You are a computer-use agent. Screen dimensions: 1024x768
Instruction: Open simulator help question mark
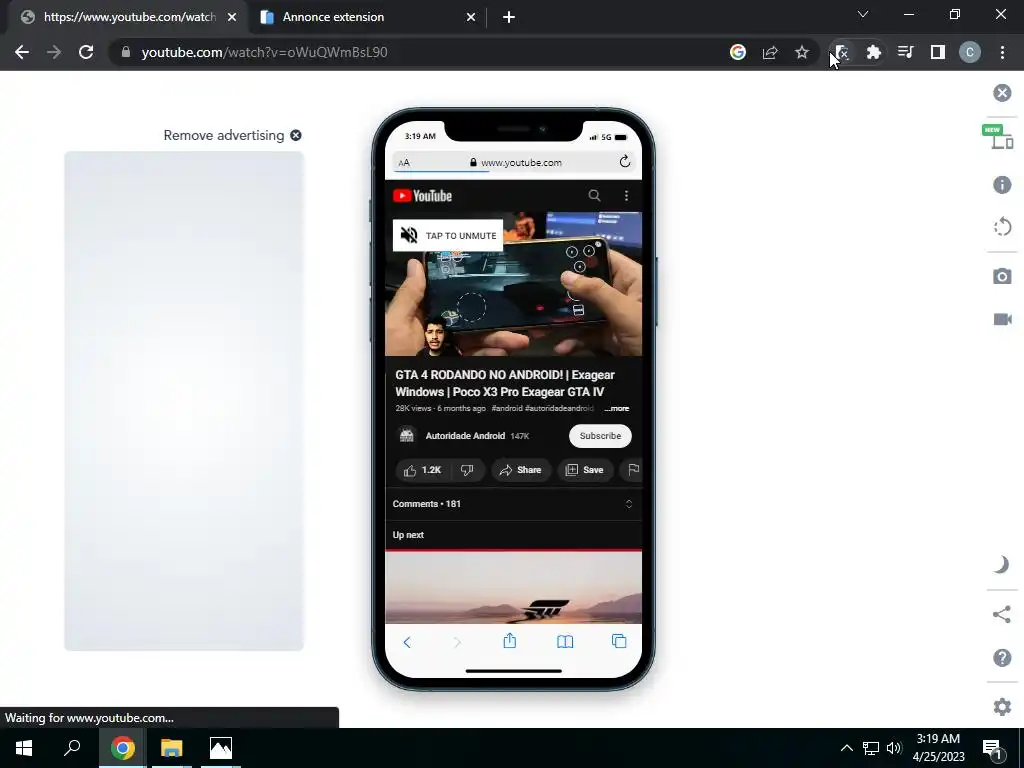click(1002, 658)
